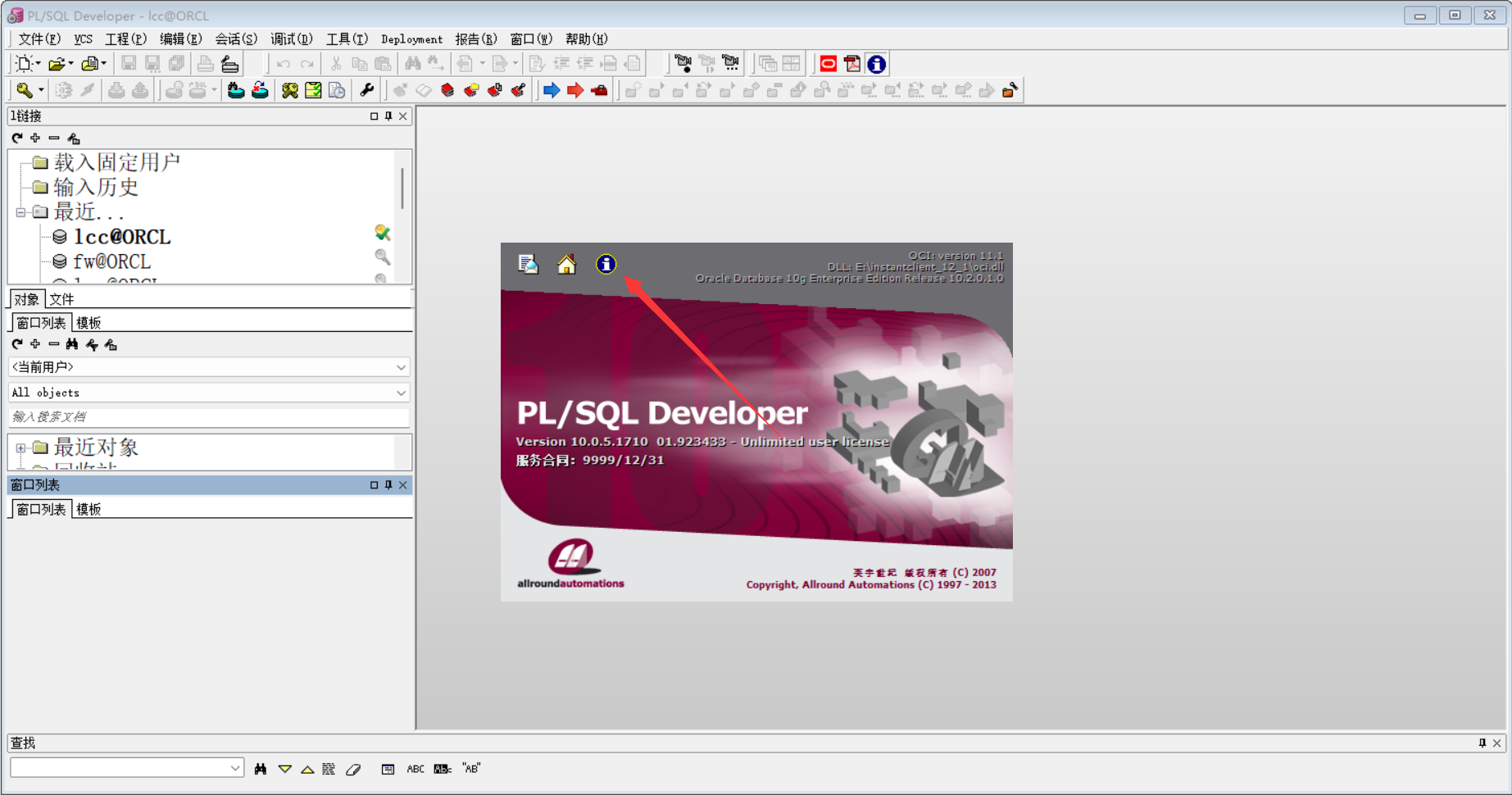Switch to 模板 tab in bottom 窗口列表 panel
1512x795 pixels.
coord(89,509)
